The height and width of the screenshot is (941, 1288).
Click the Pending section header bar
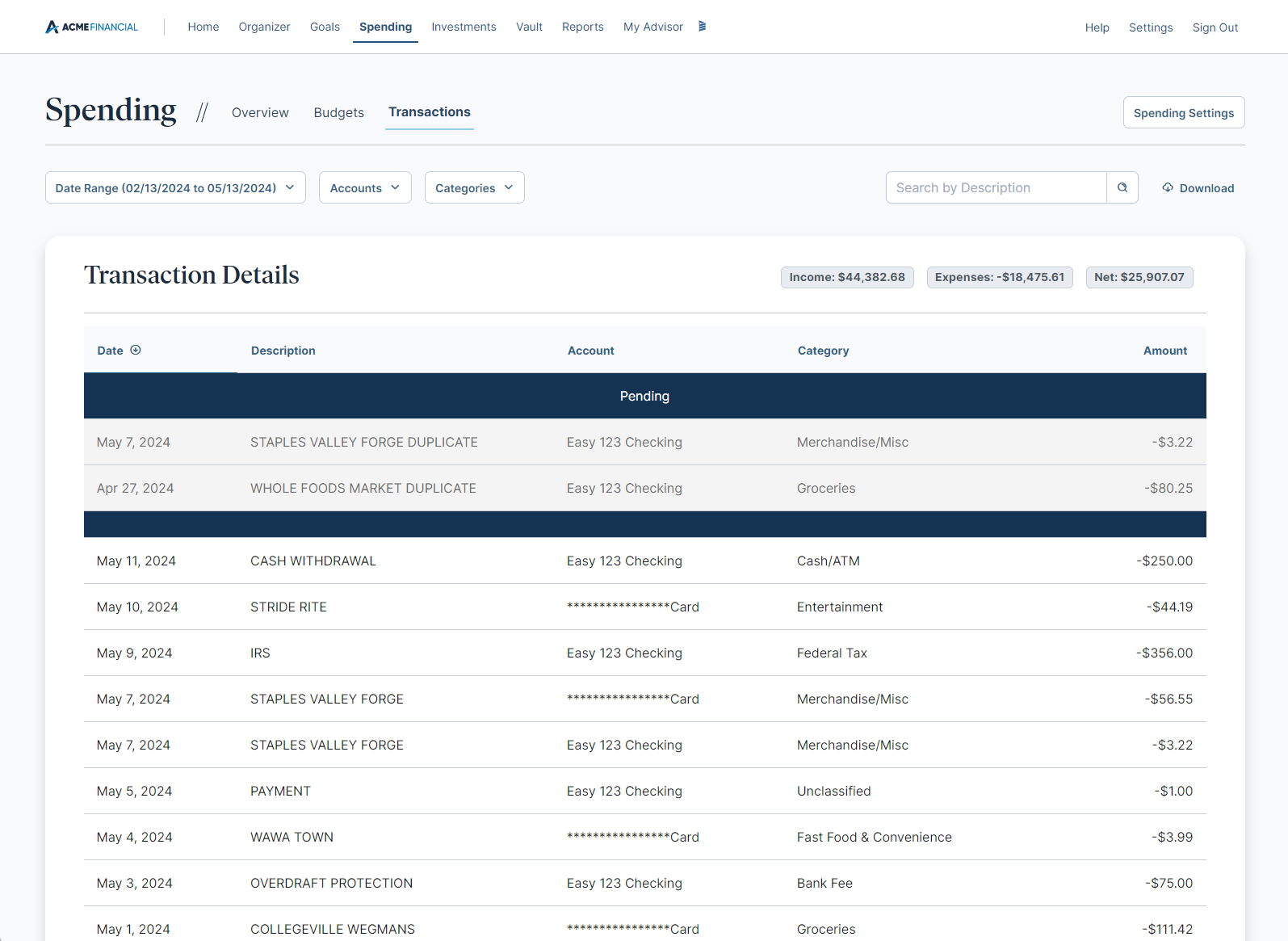pyautogui.click(x=644, y=396)
